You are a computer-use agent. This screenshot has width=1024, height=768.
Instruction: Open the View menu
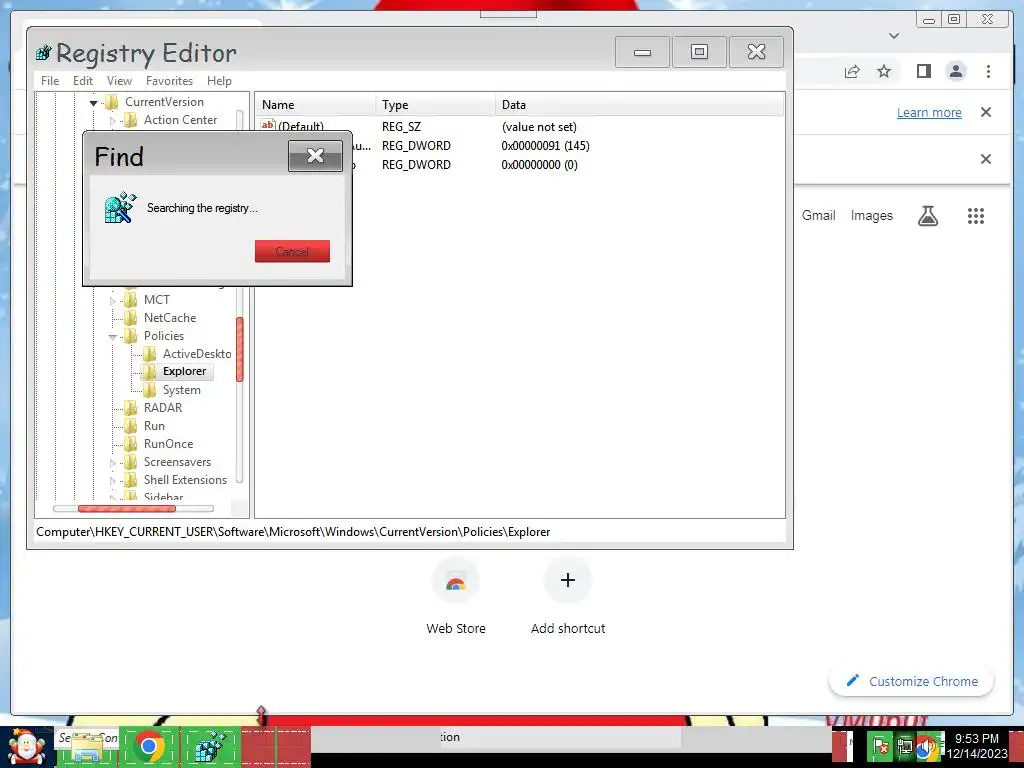[x=120, y=81]
